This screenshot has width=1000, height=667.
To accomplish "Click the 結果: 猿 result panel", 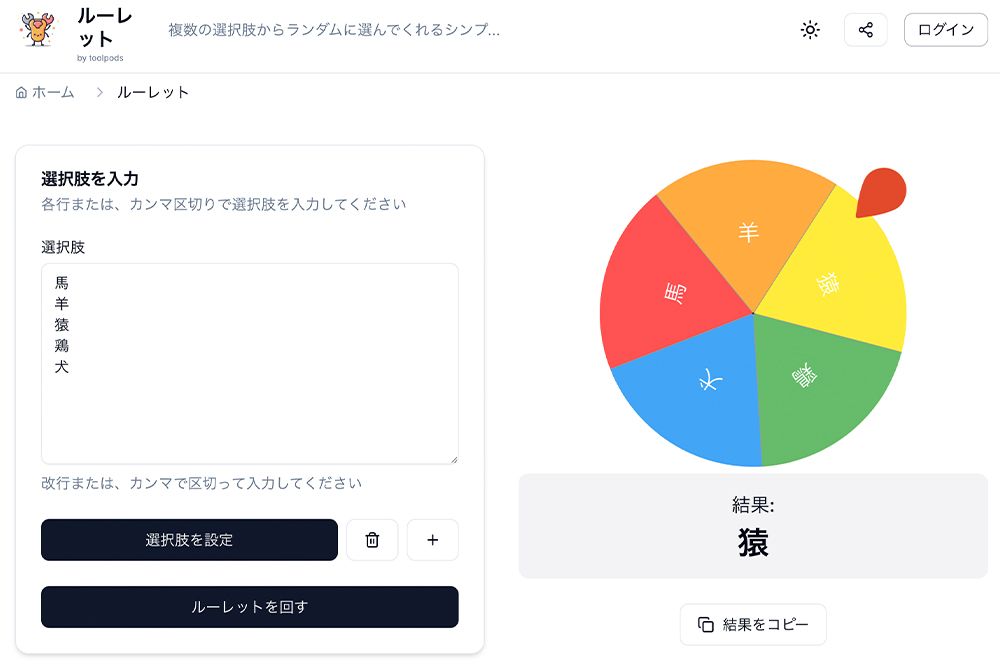I will click(x=753, y=525).
